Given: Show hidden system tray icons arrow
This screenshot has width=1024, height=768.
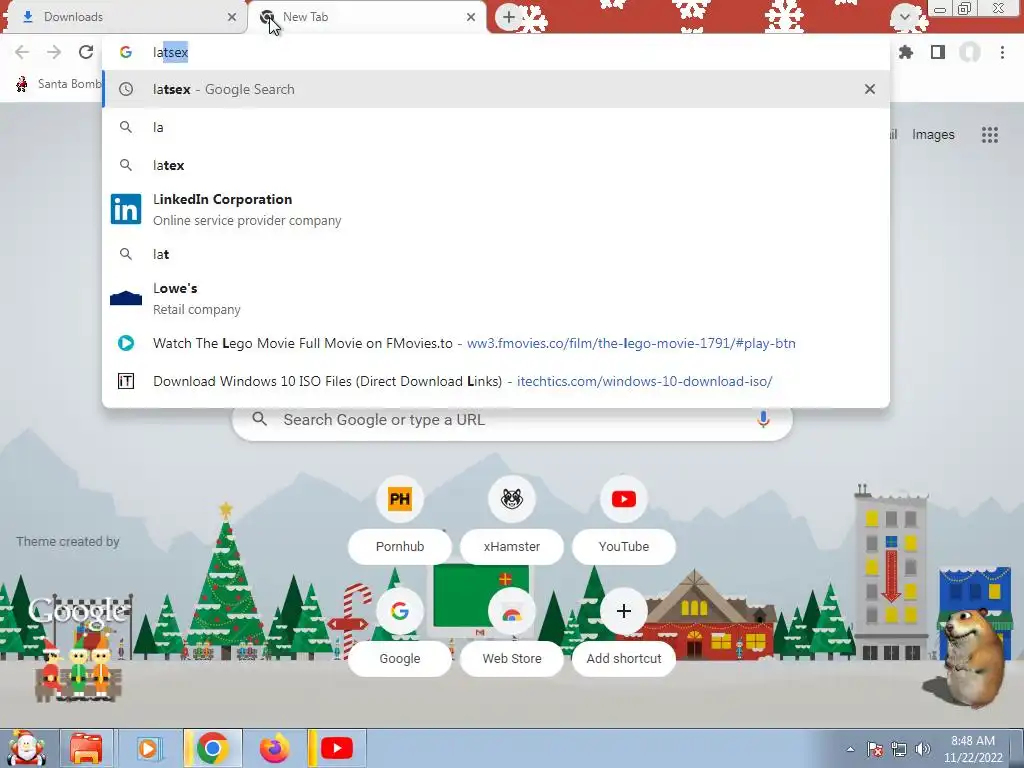Looking at the screenshot, I should point(850,750).
